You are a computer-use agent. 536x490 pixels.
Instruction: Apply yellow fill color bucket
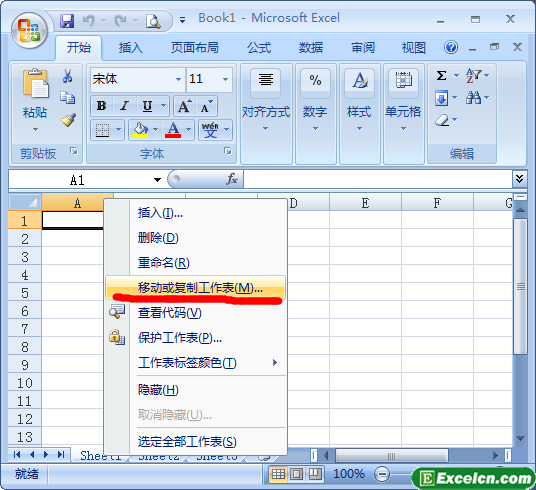[x=140, y=130]
